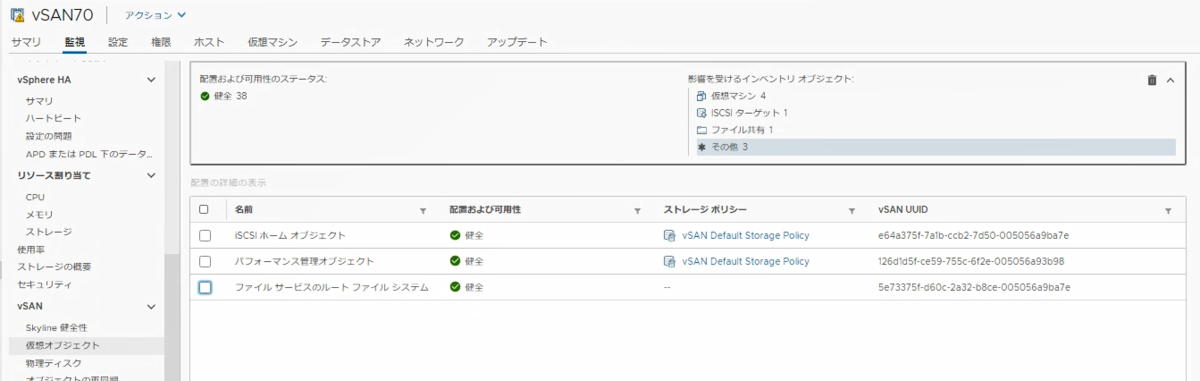Toggle the select-all checkbox in the table header

[x=204, y=210]
